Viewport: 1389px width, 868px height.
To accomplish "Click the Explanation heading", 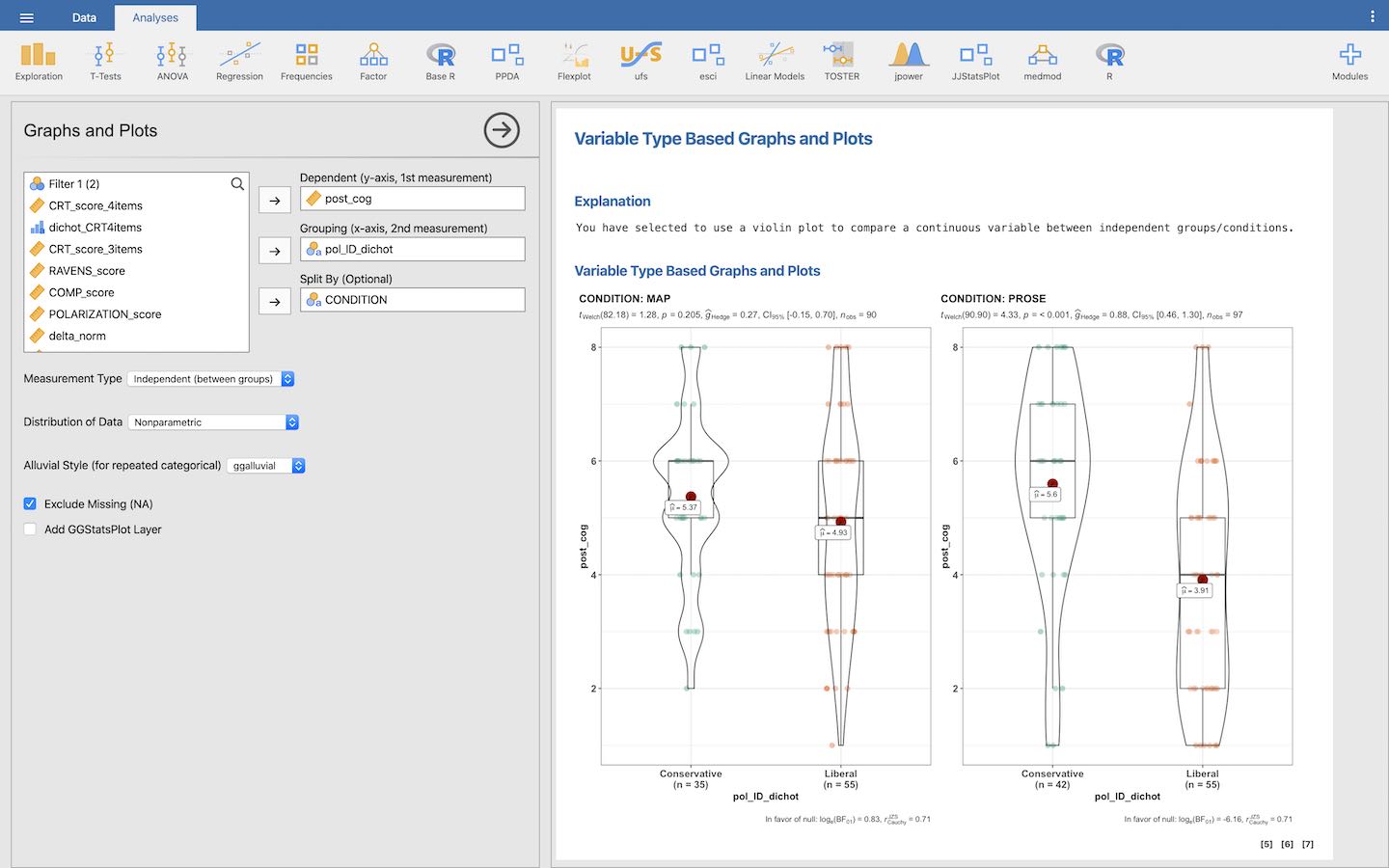I will (613, 202).
